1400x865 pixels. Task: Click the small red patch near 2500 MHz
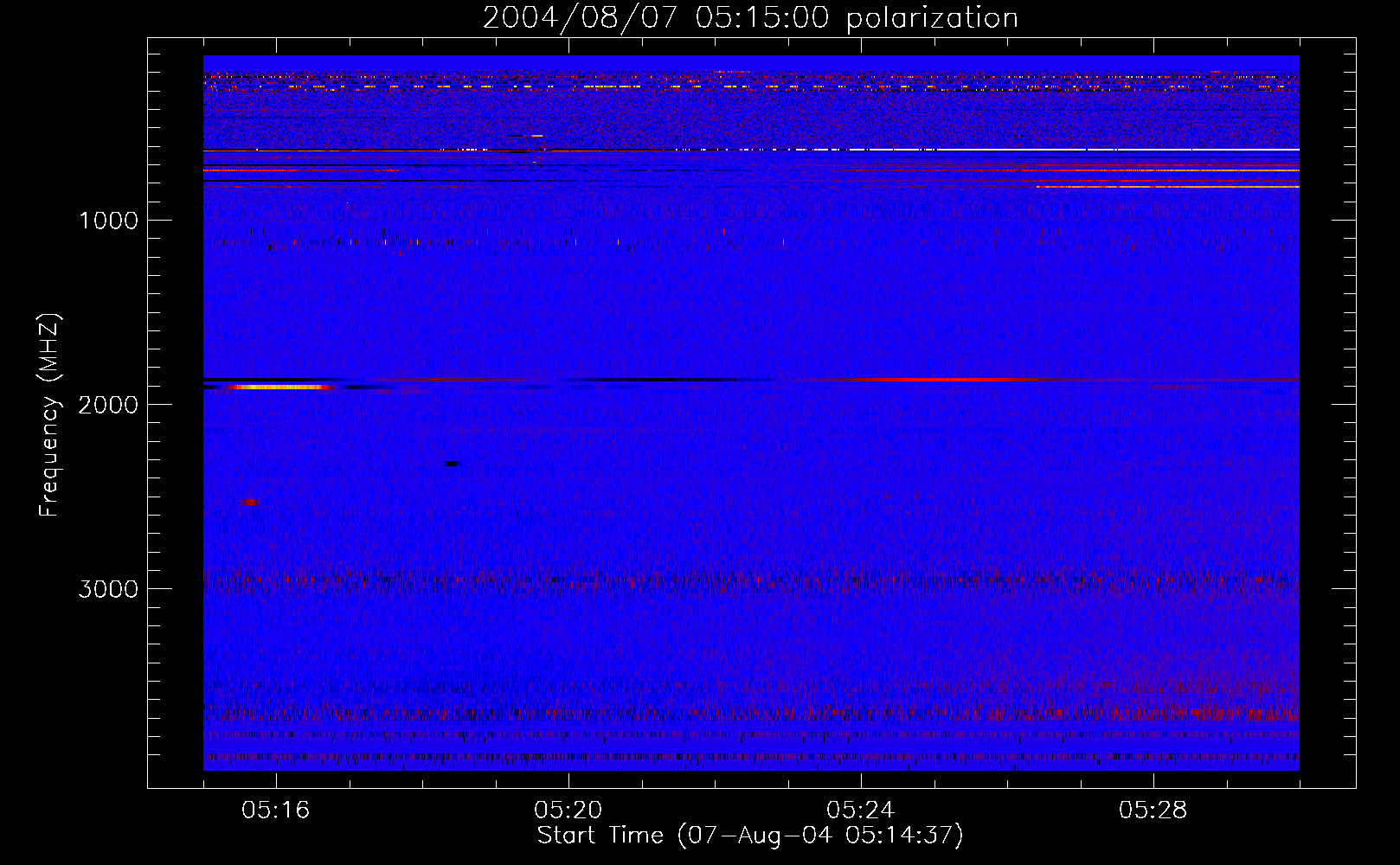[249, 502]
